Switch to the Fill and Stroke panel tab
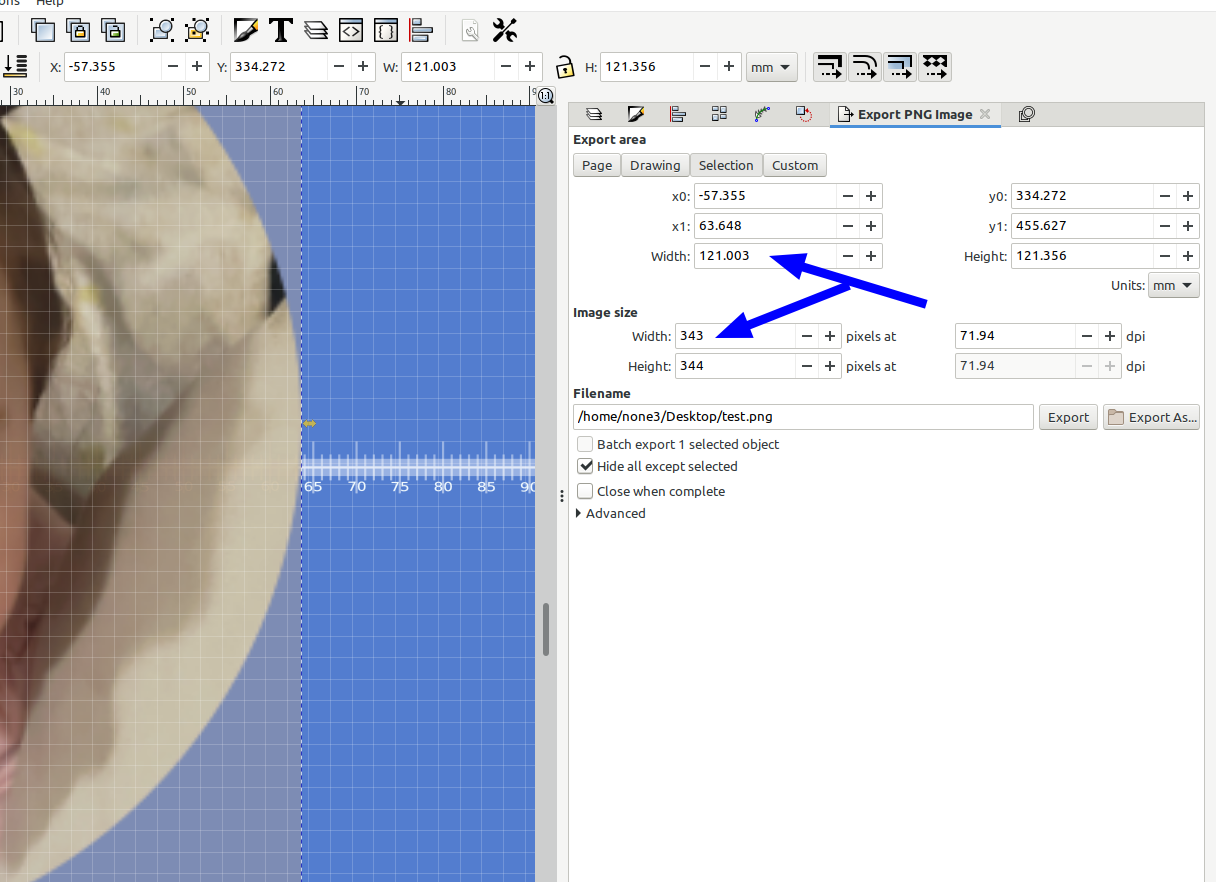 (x=635, y=114)
